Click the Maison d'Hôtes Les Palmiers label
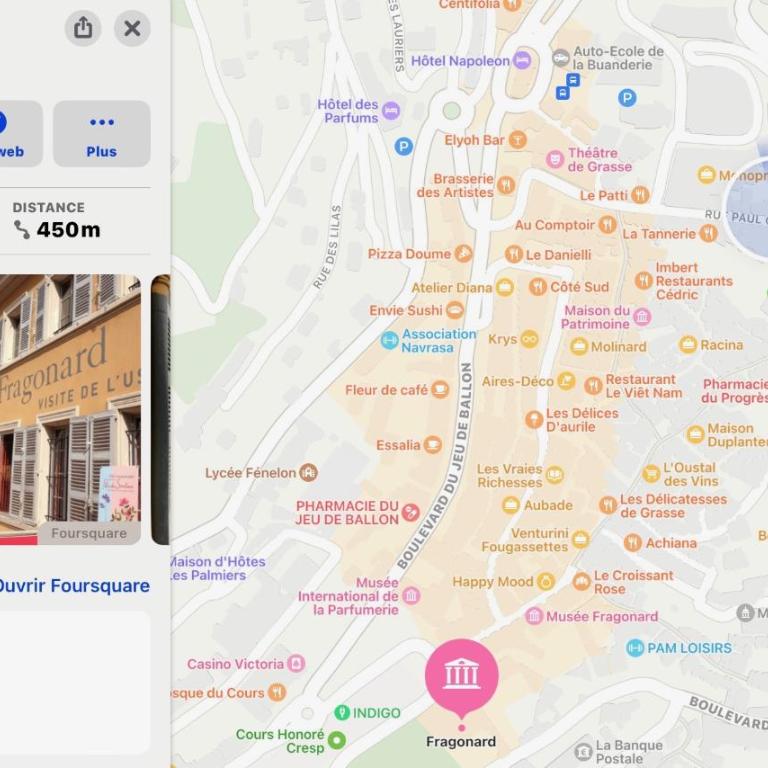 [218, 568]
